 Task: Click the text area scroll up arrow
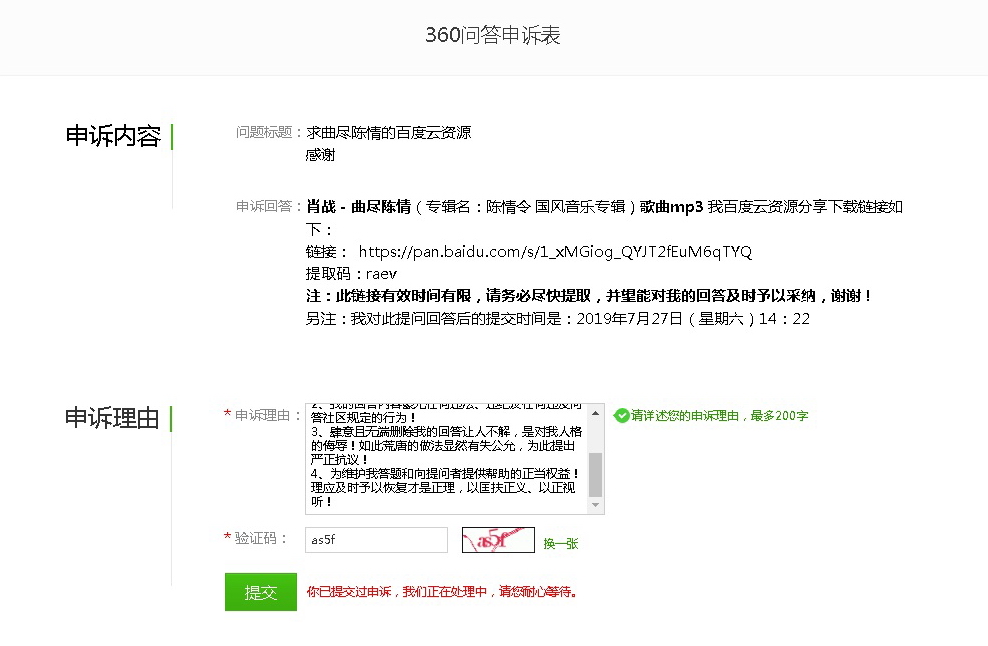(595, 413)
